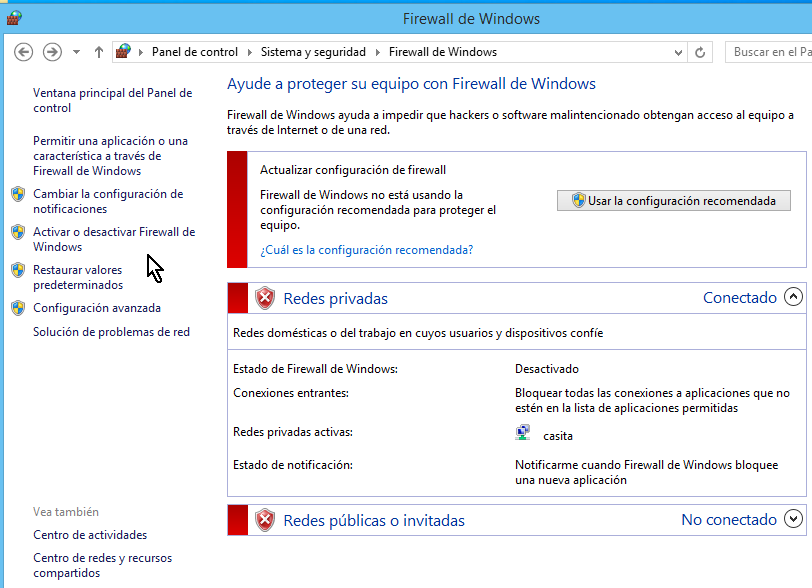The image size is (812, 588).
Task: Open the recent locations dropdown arrow
Action: click(x=77, y=52)
